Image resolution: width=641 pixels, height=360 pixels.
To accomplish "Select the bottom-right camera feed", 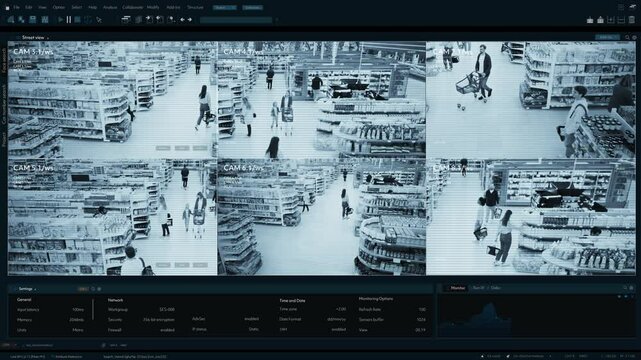I will pyautogui.click(x=531, y=217).
